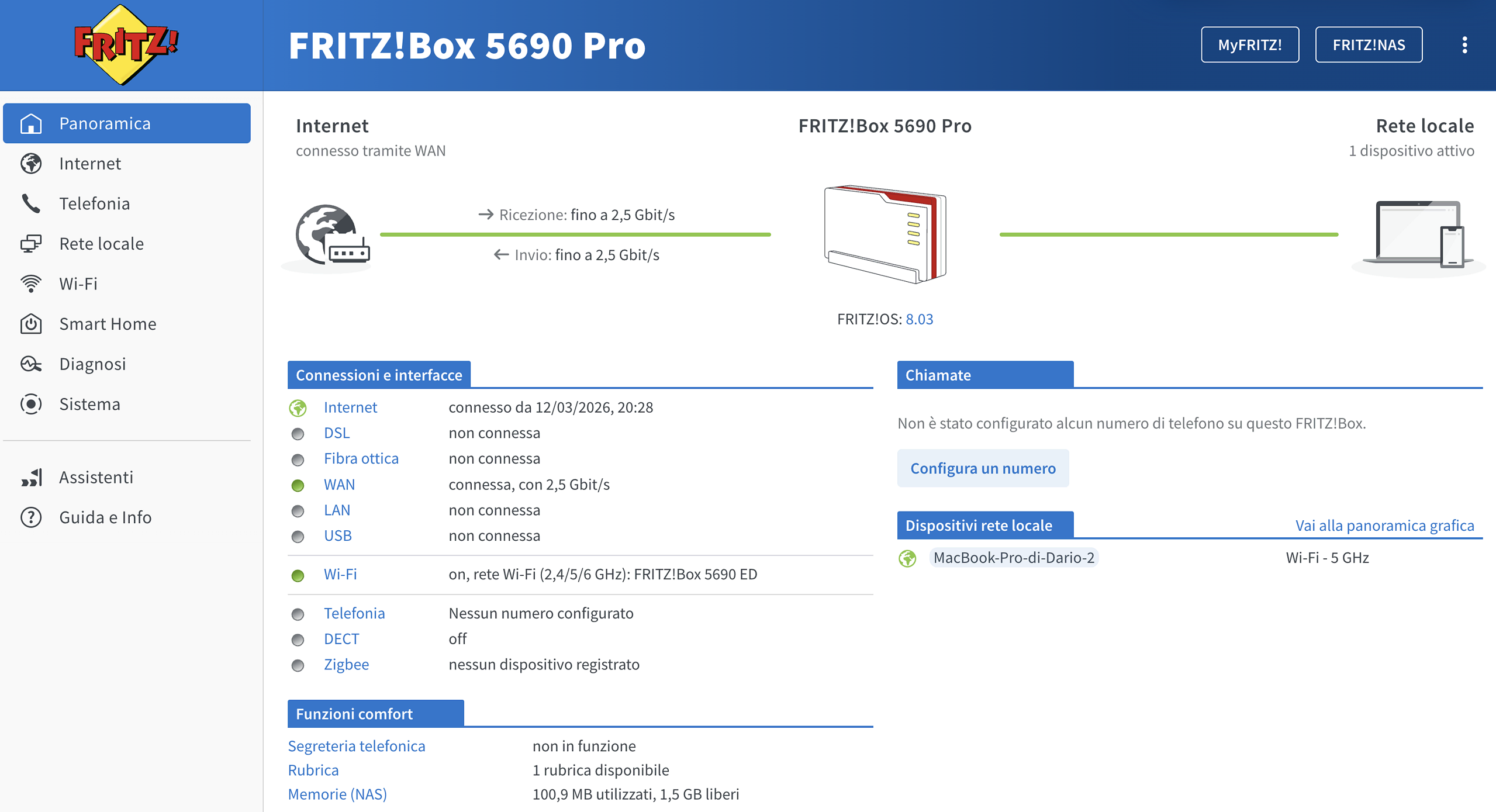Open the Rete locale sidebar menu
This screenshot has height=812, width=1496.
click(x=127, y=244)
